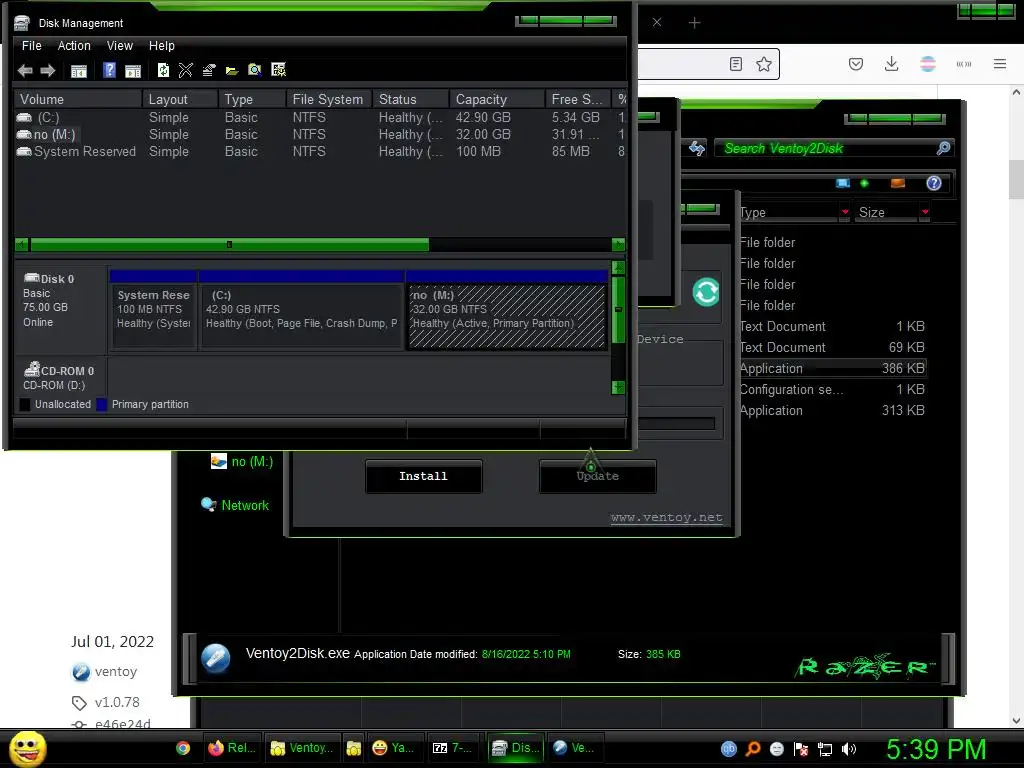Toggle the action pane icon in toolbar

tap(133, 71)
